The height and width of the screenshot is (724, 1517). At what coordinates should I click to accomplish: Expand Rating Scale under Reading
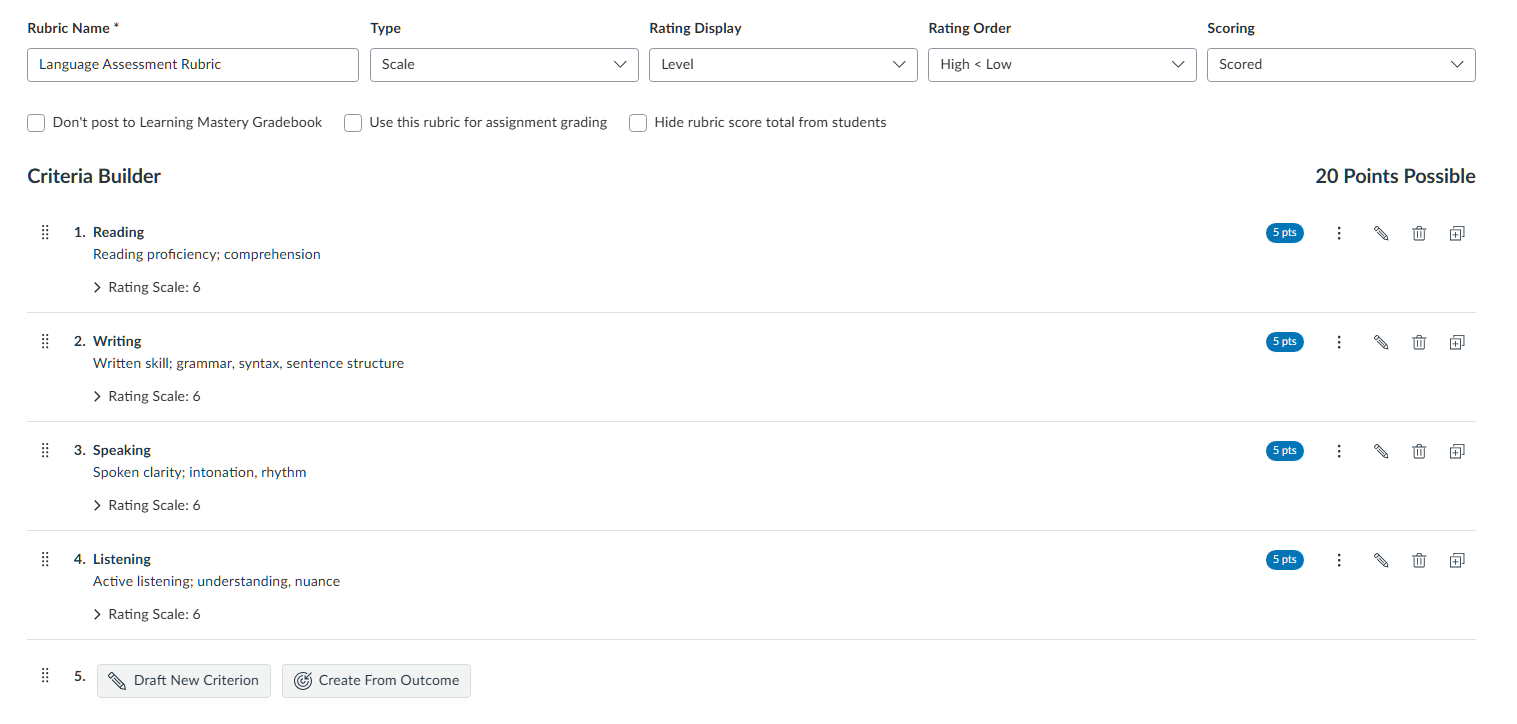[147, 287]
